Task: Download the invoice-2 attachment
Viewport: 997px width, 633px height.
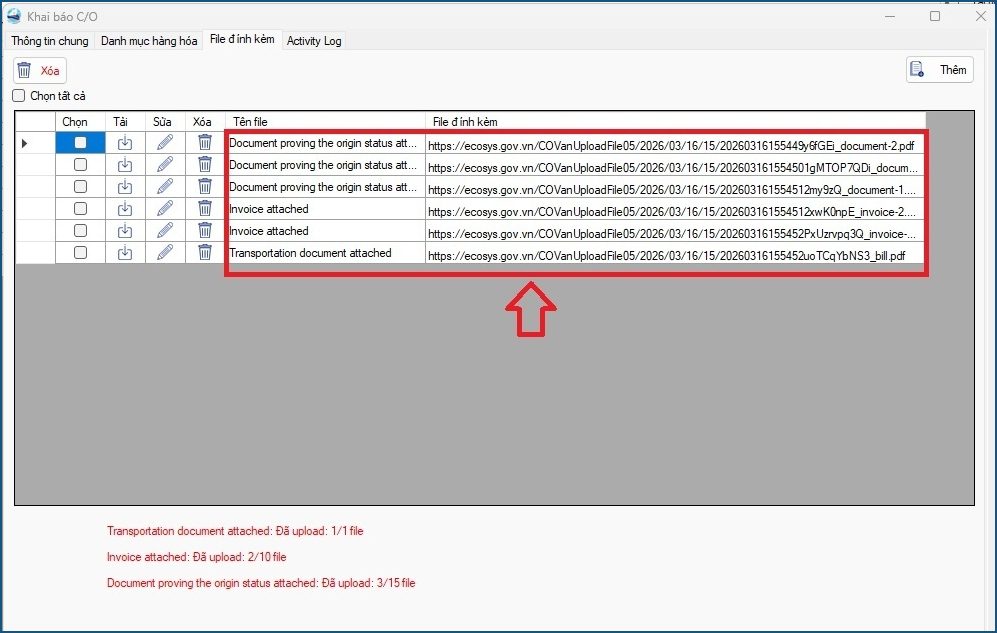Action: tap(125, 209)
